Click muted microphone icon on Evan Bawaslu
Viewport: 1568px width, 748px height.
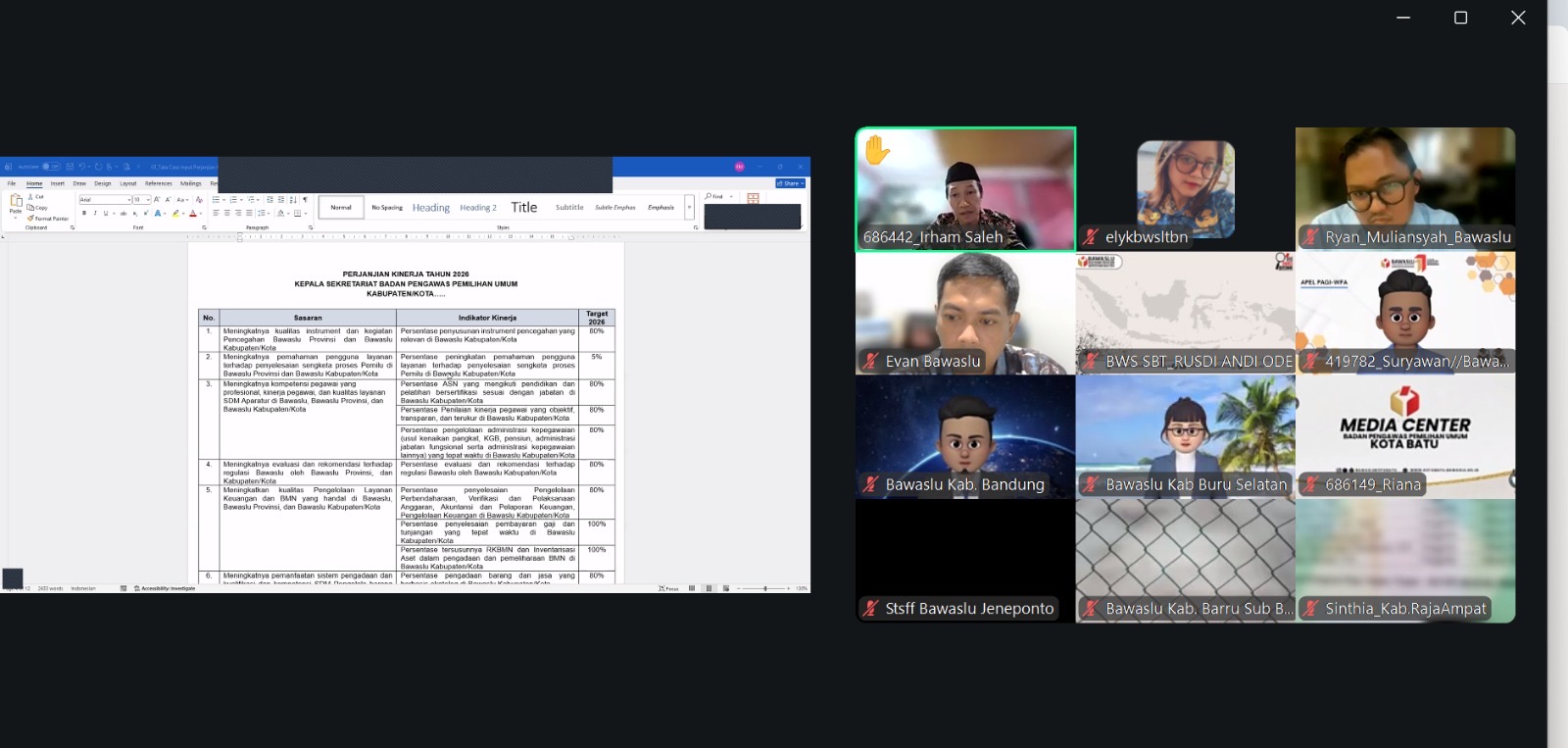tap(870, 362)
